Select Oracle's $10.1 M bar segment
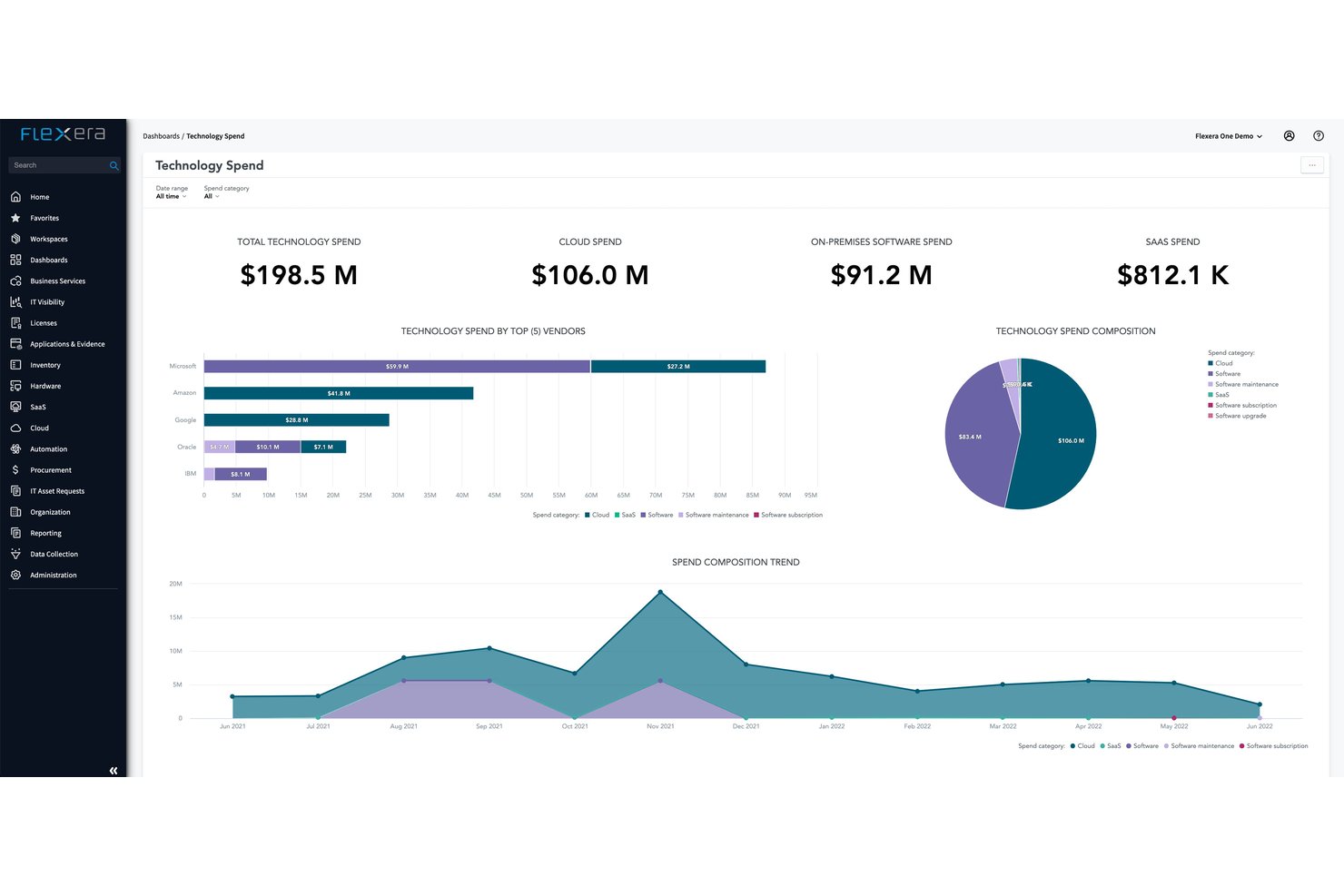Screen dimensions: 1344x896 click(x=268, y=447)
